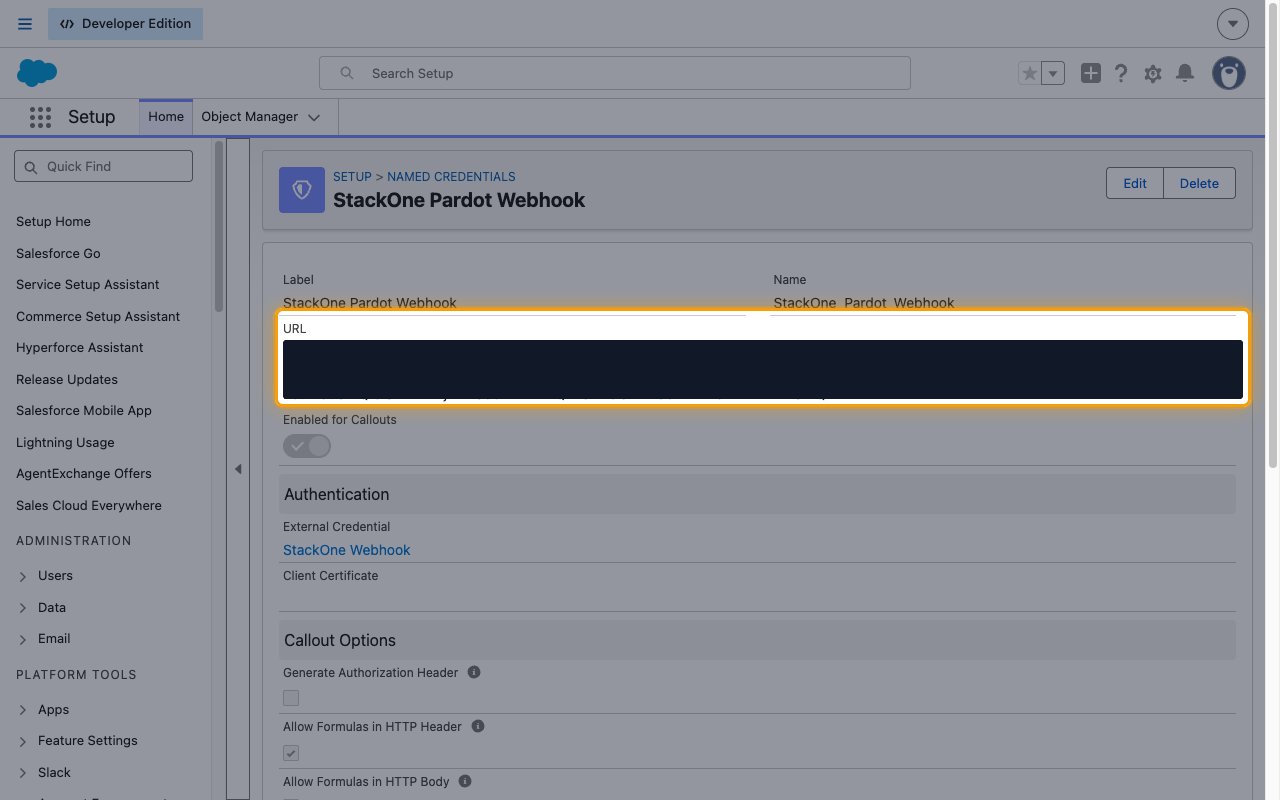Open Salesforce Mobile App item

tap(84, 411)
